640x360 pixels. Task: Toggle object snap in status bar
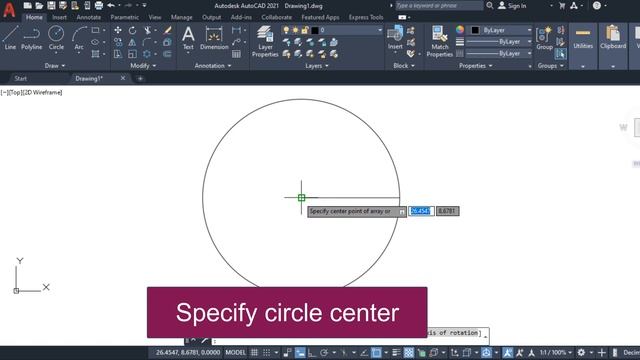376,353
